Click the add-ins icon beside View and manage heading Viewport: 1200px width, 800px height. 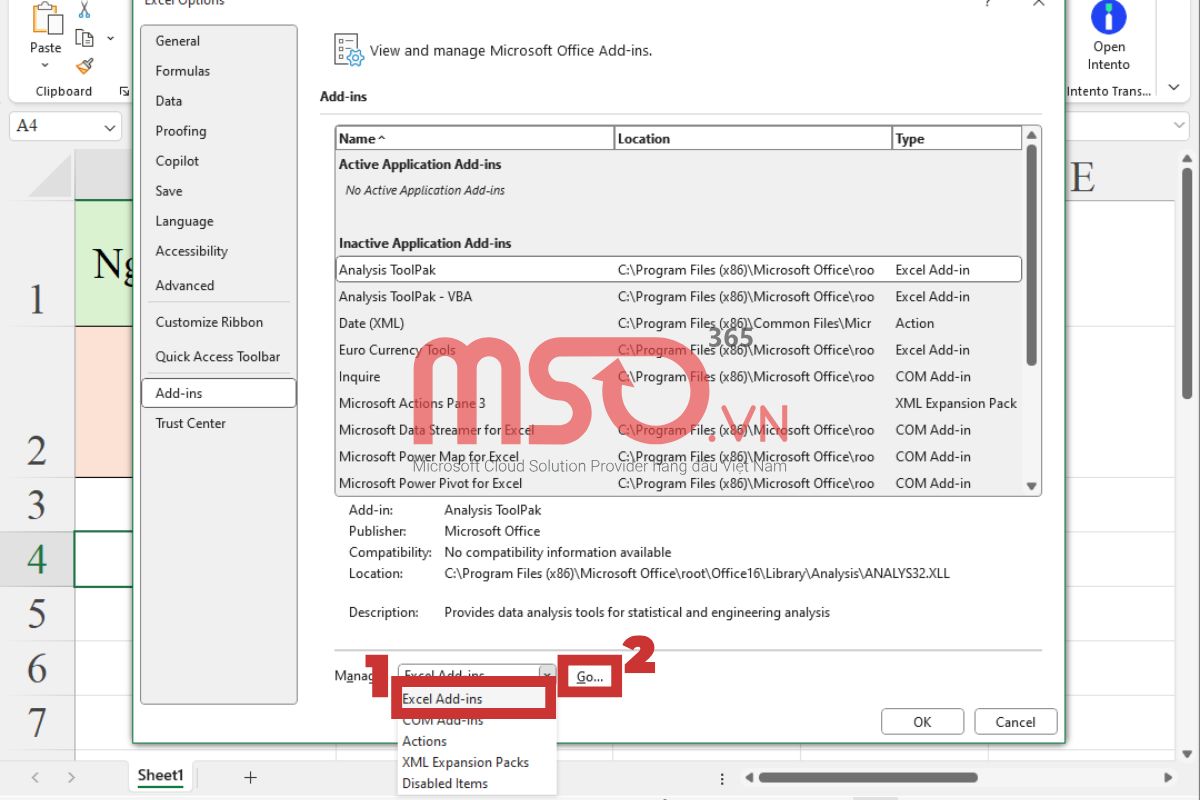[x=349, y=50]
